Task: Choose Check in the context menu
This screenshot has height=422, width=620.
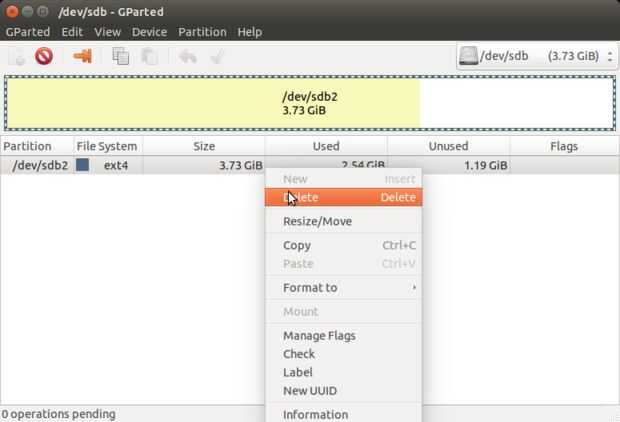Action: pos(343,354)
